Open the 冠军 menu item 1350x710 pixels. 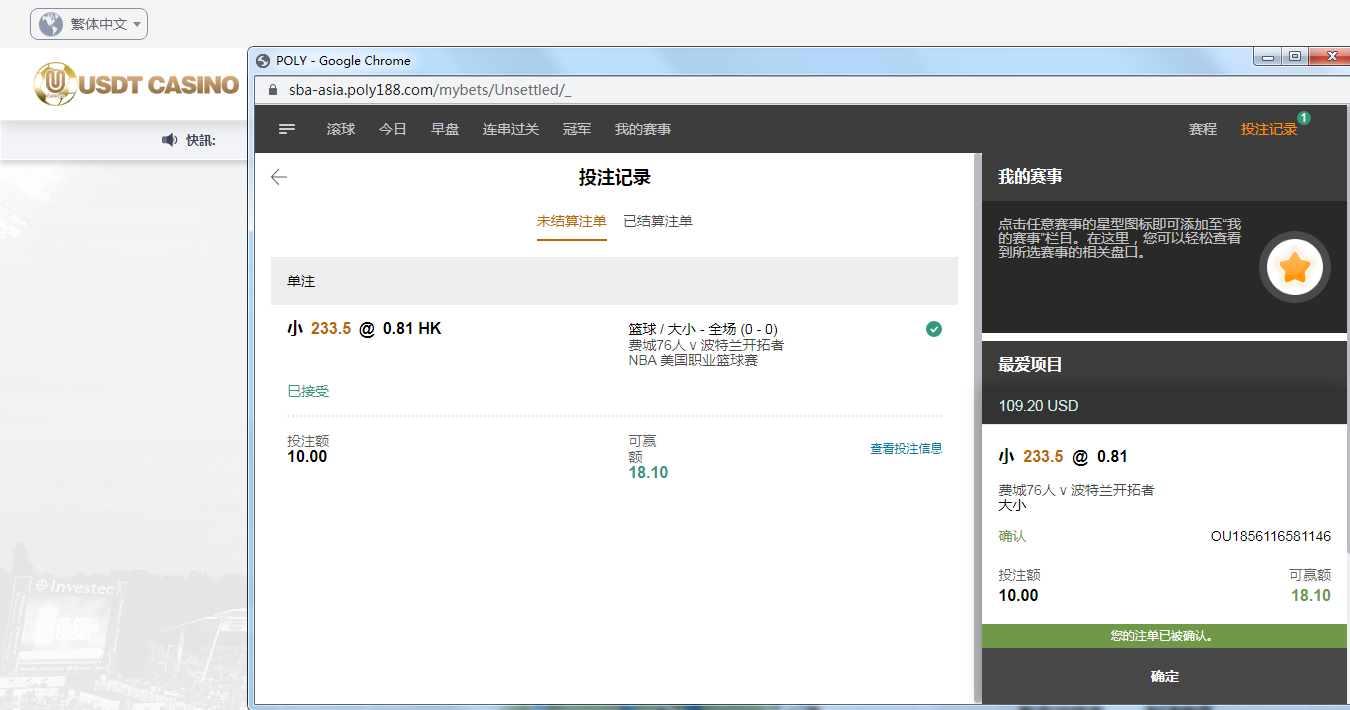click(x=577, y=129)
